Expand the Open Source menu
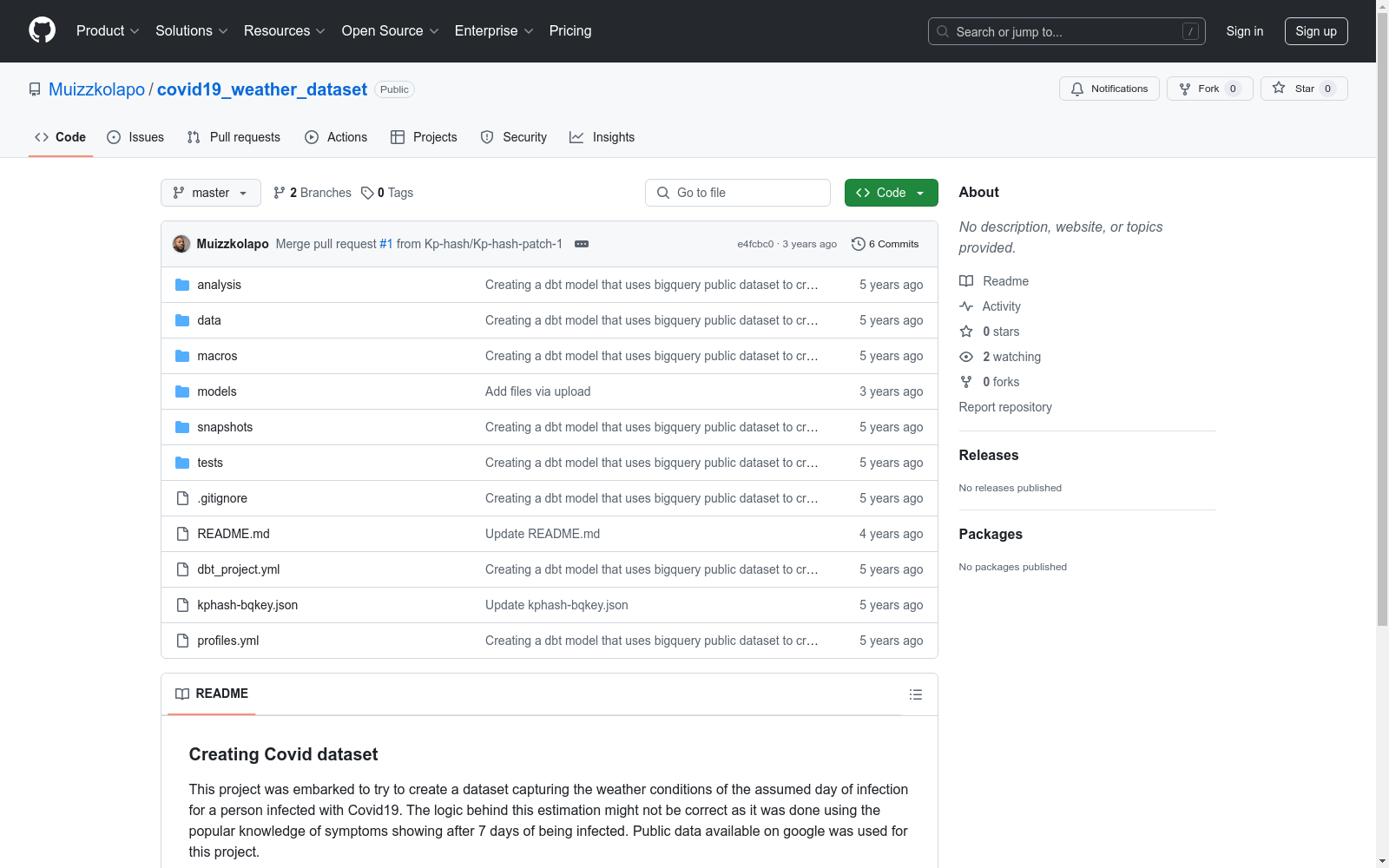 (x=391, y=31)
